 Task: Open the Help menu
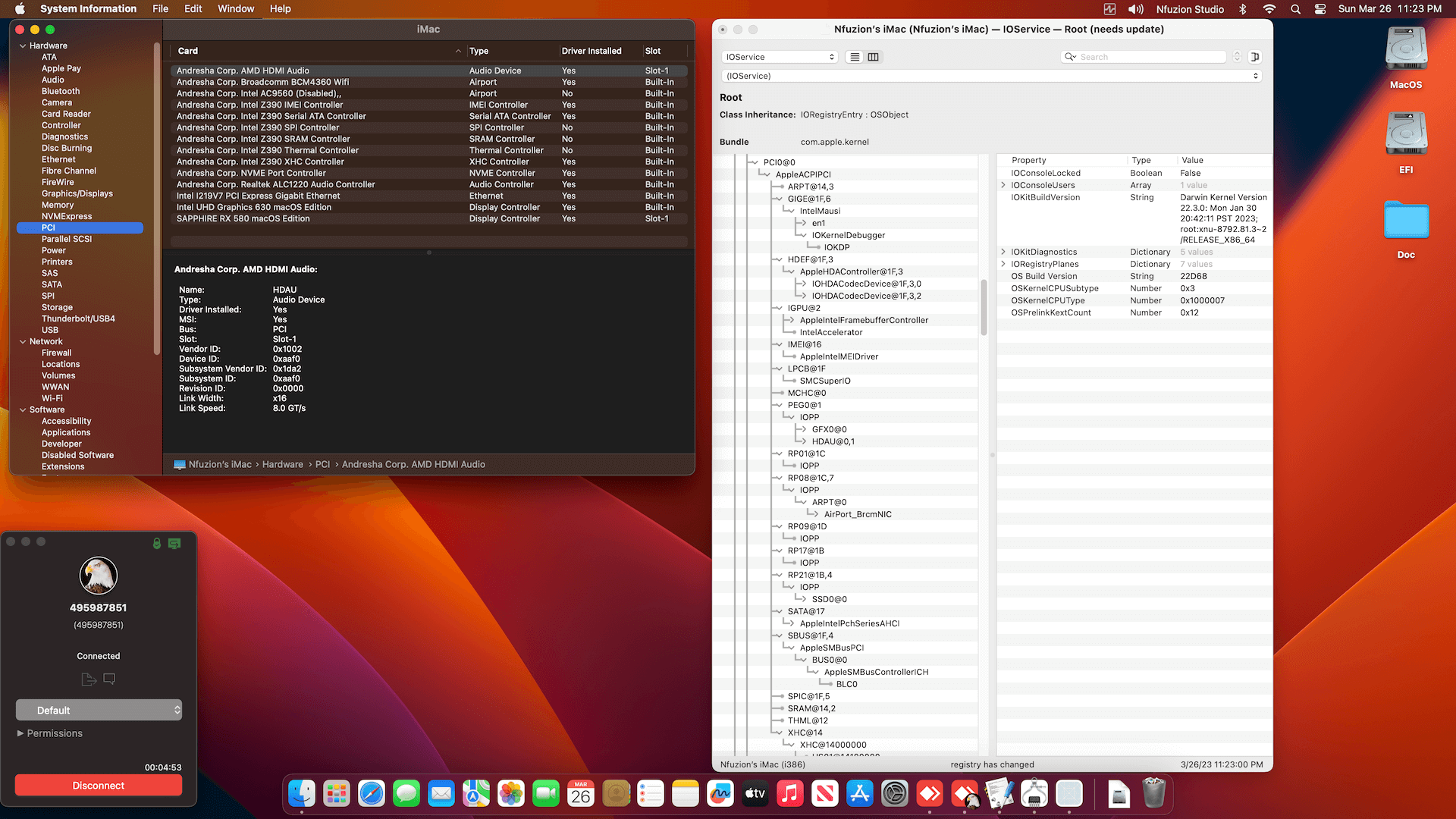[x=280, y=9]
